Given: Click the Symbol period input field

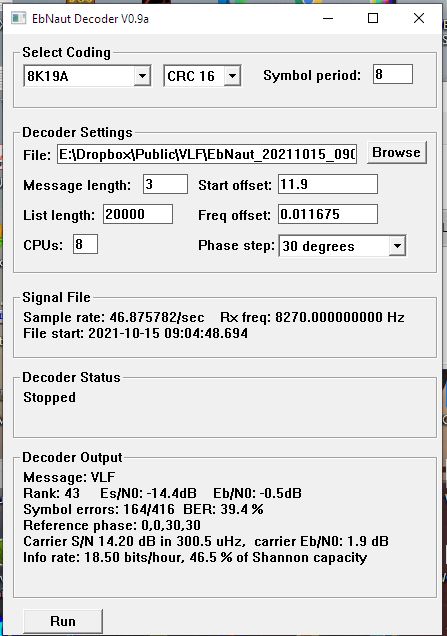Looking at the screenshot, I should 393,74.
